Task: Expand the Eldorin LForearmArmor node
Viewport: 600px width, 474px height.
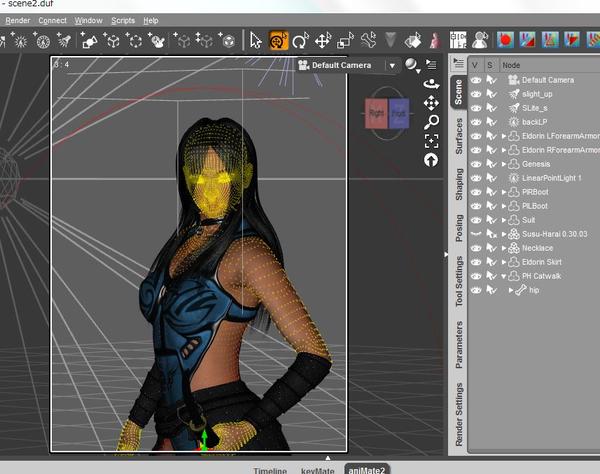Action: coord(504,136)
